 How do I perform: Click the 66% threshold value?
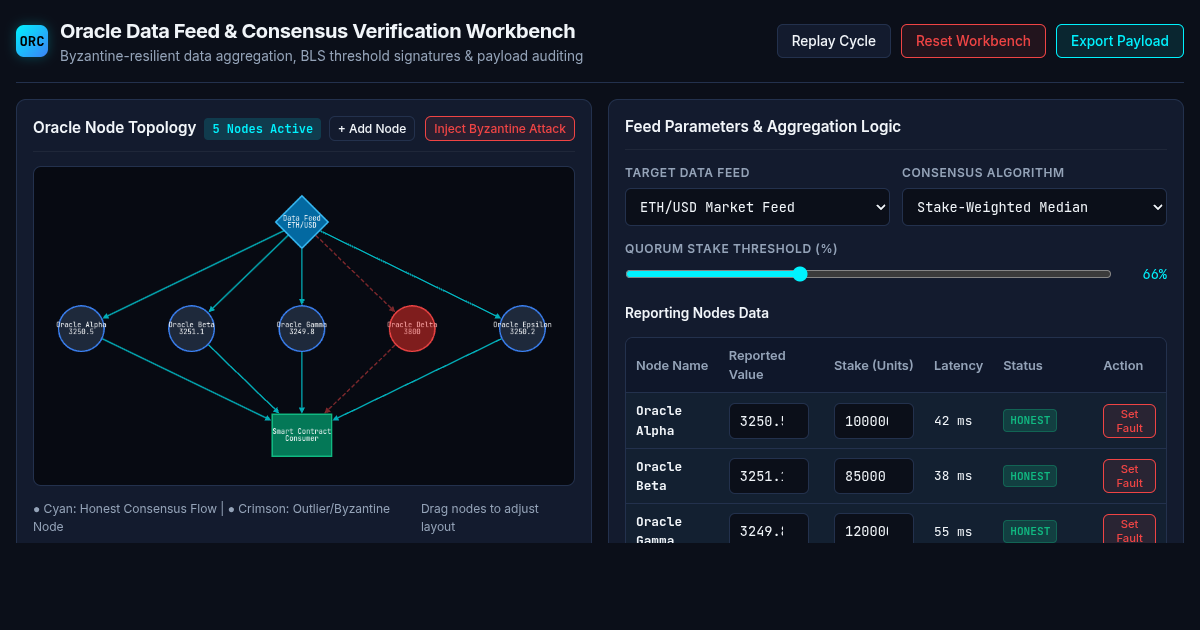pyautogui.click(x=1155, y=274)
